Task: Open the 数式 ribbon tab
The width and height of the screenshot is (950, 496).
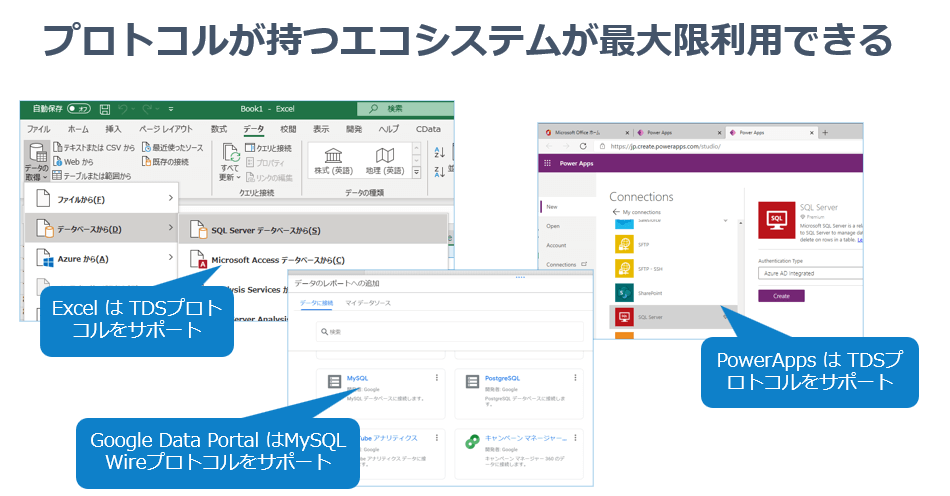Action: [219, 129]
